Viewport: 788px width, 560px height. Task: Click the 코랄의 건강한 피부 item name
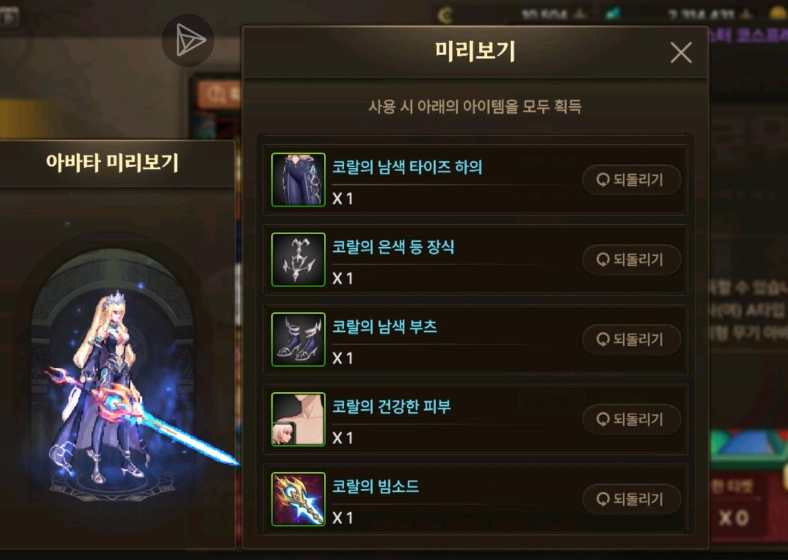[391, 407]
